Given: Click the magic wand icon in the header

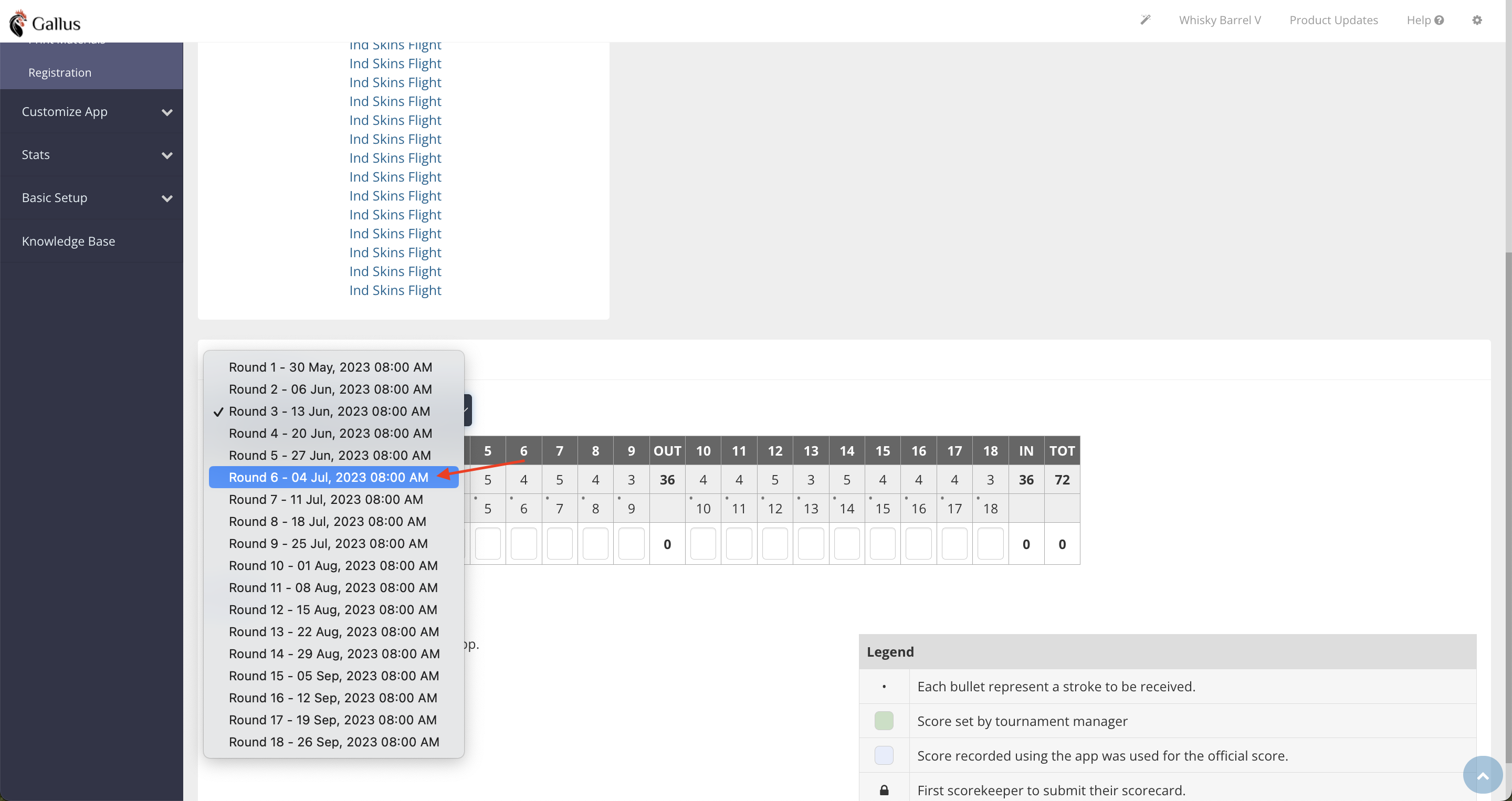Looking at the screenshot, I should 1145,20.
